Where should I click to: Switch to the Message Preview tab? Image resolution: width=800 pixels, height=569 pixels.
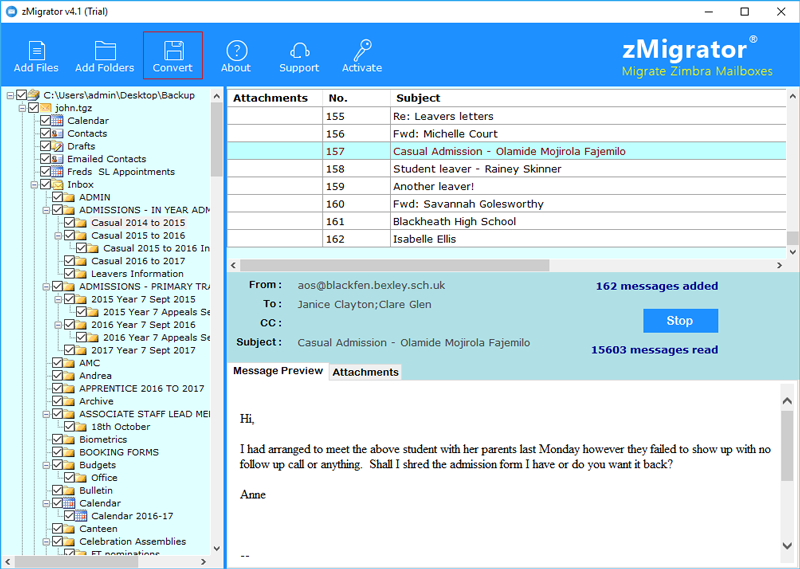[x=278, y=371]
